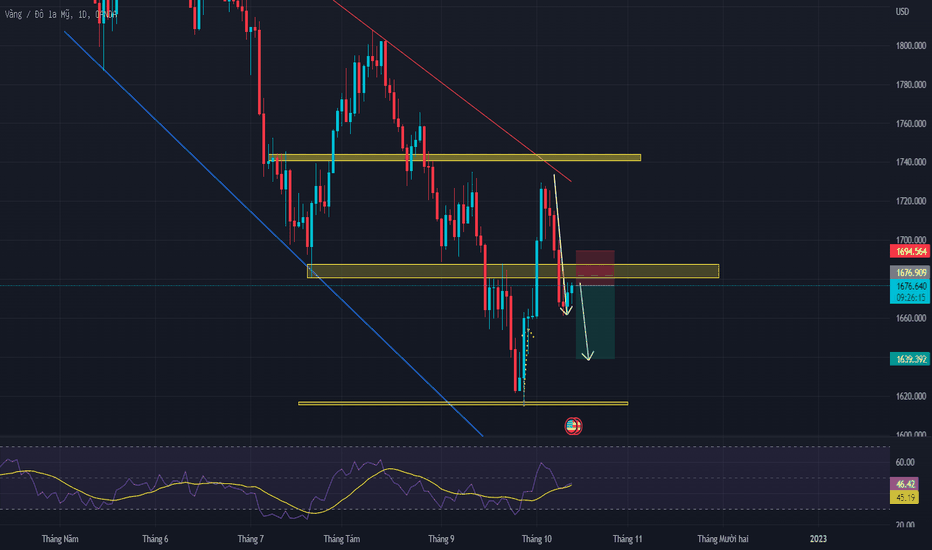Select the red stop-loss zone of short position

click(595, 268)
